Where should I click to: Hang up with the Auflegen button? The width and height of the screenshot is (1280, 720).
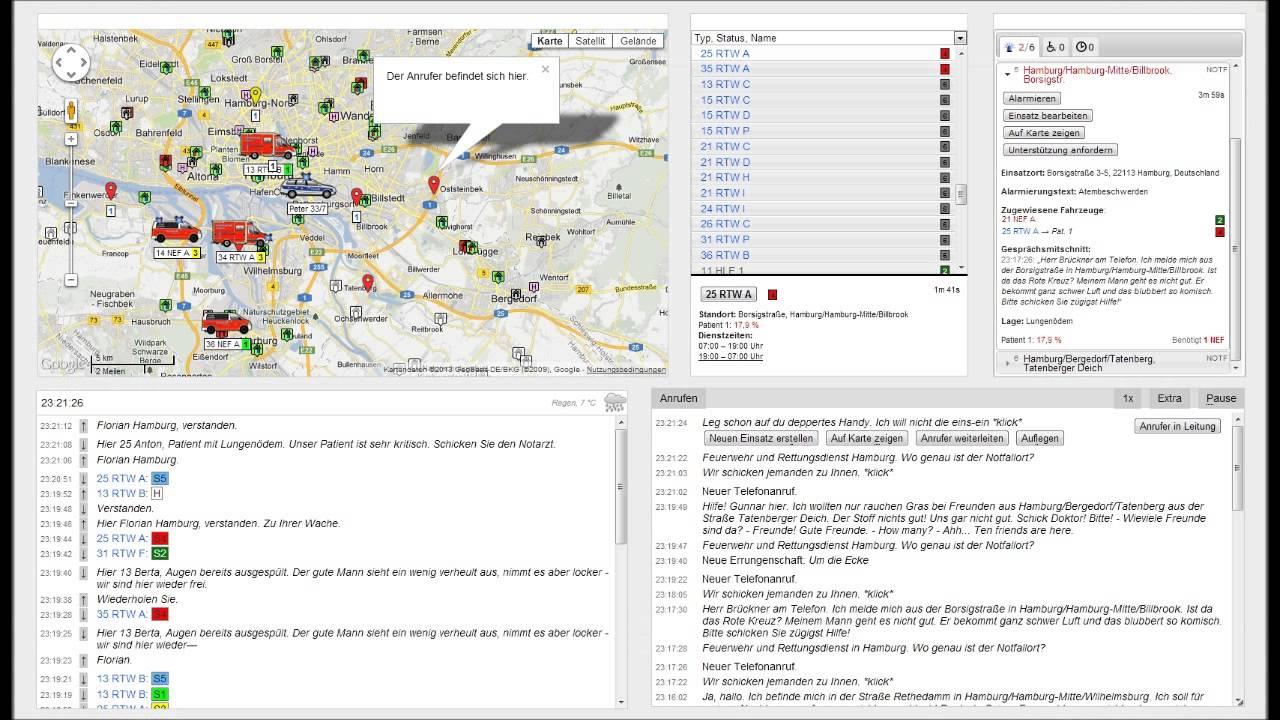1040,438
